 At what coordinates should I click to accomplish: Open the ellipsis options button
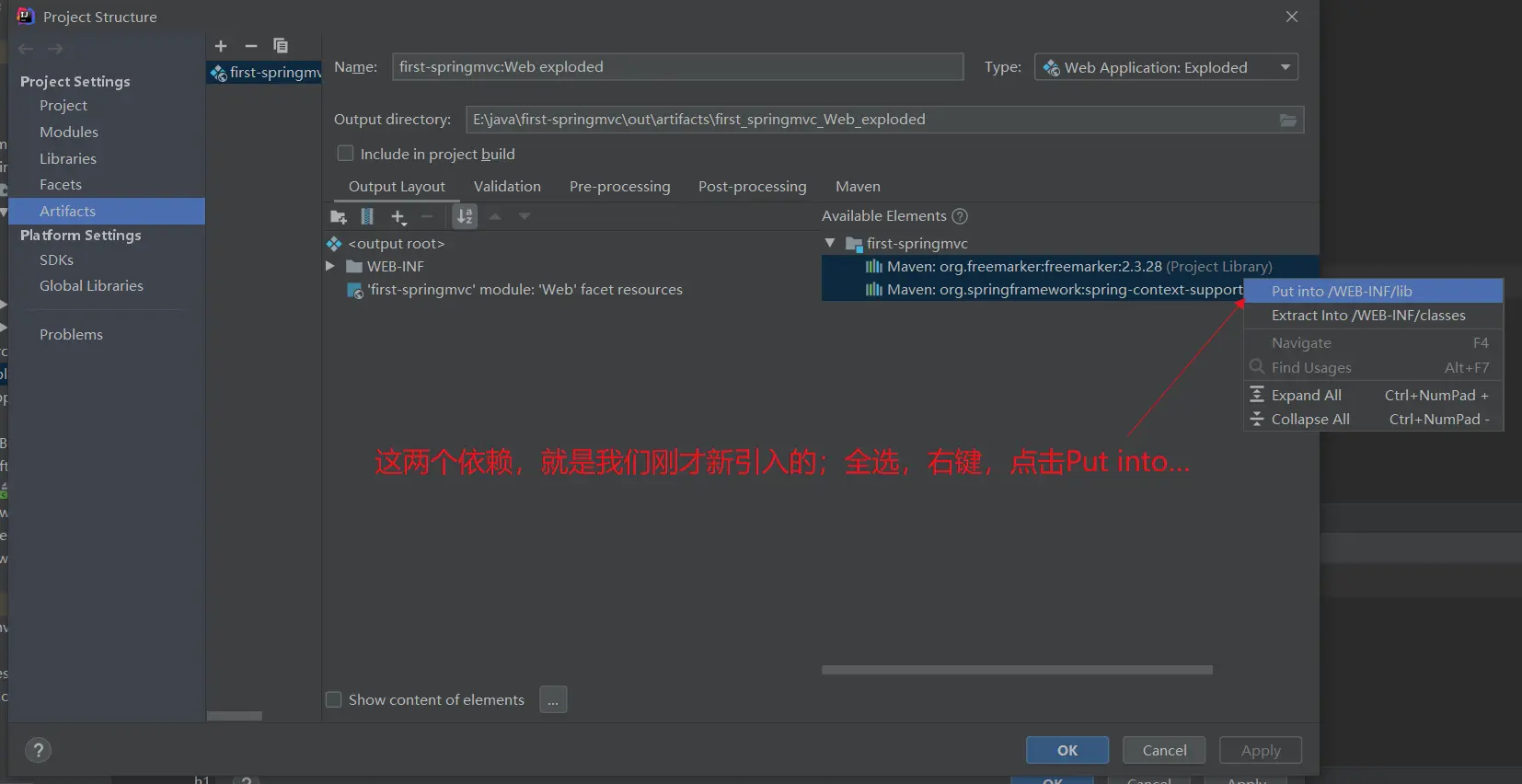pos(553,699)
